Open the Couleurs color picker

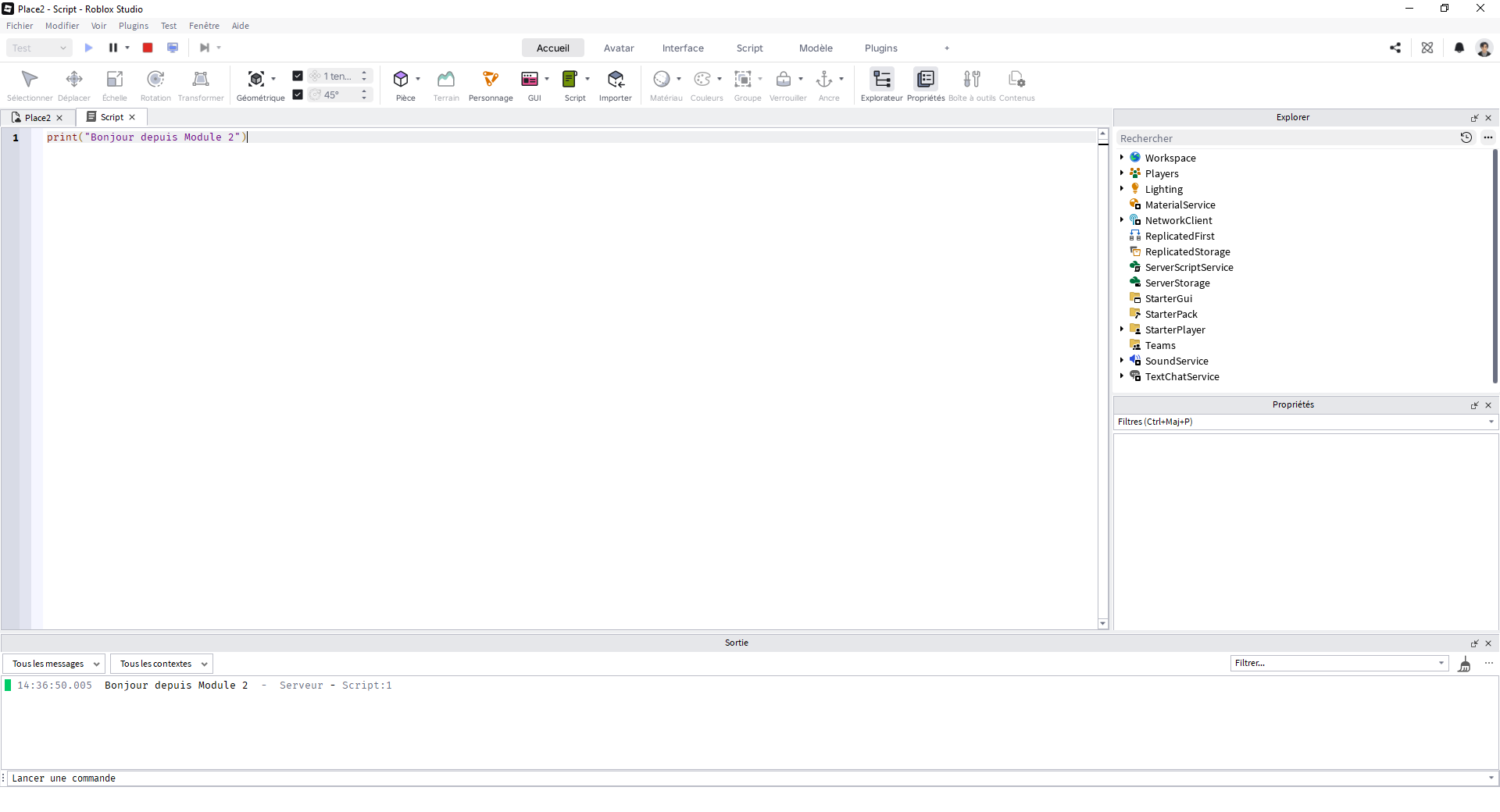pos(702,79)
